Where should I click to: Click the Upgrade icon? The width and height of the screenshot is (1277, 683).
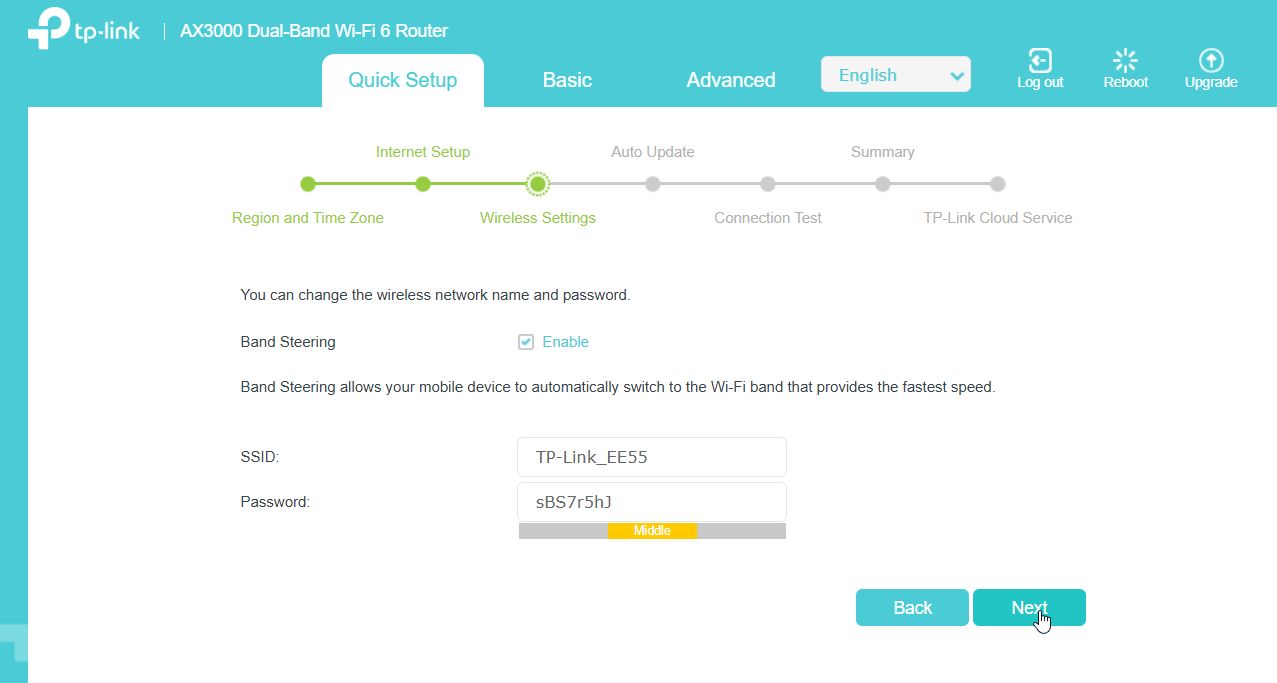[1211, 61]
